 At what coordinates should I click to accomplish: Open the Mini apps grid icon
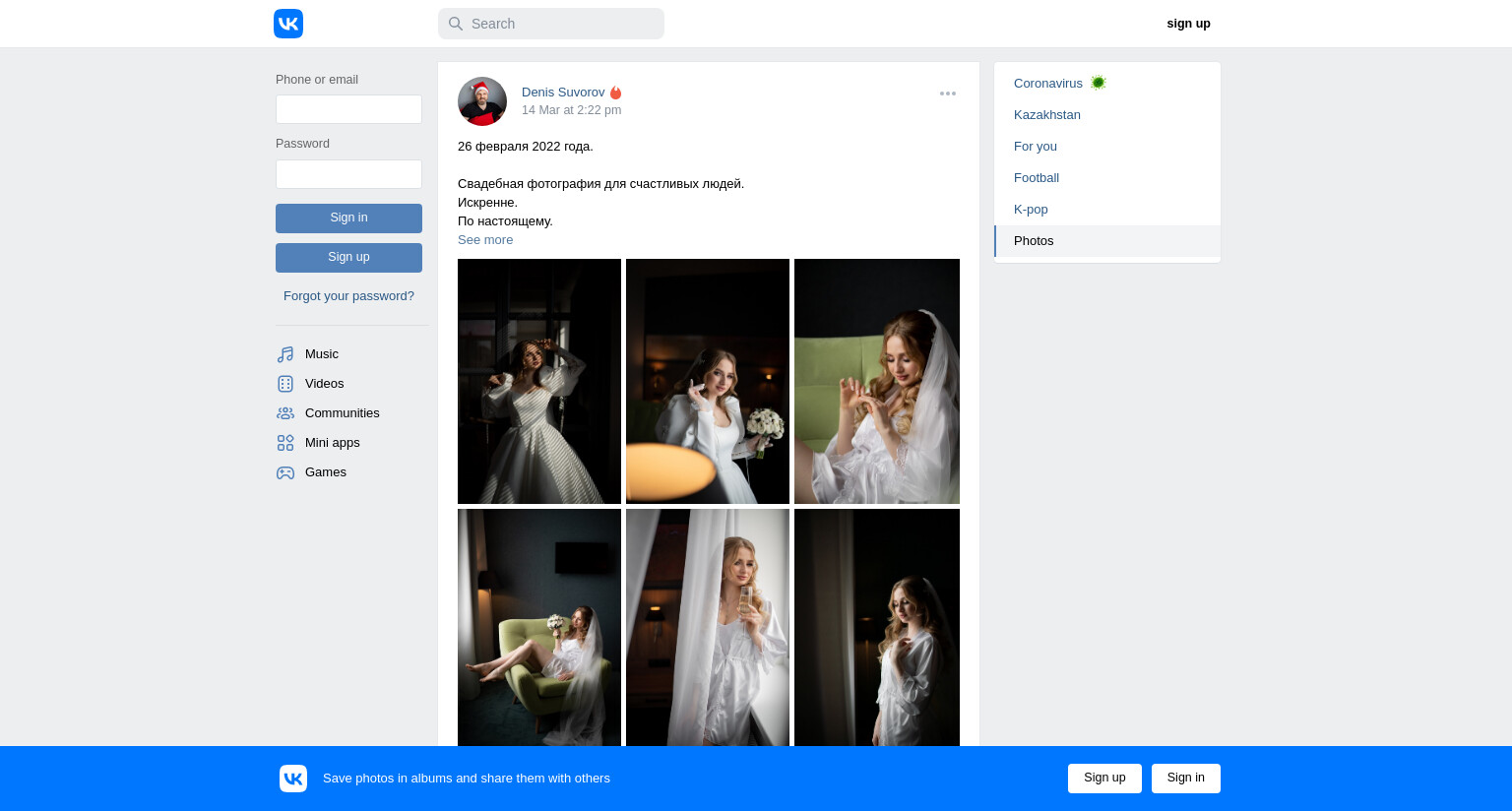[x=285, y=443]
